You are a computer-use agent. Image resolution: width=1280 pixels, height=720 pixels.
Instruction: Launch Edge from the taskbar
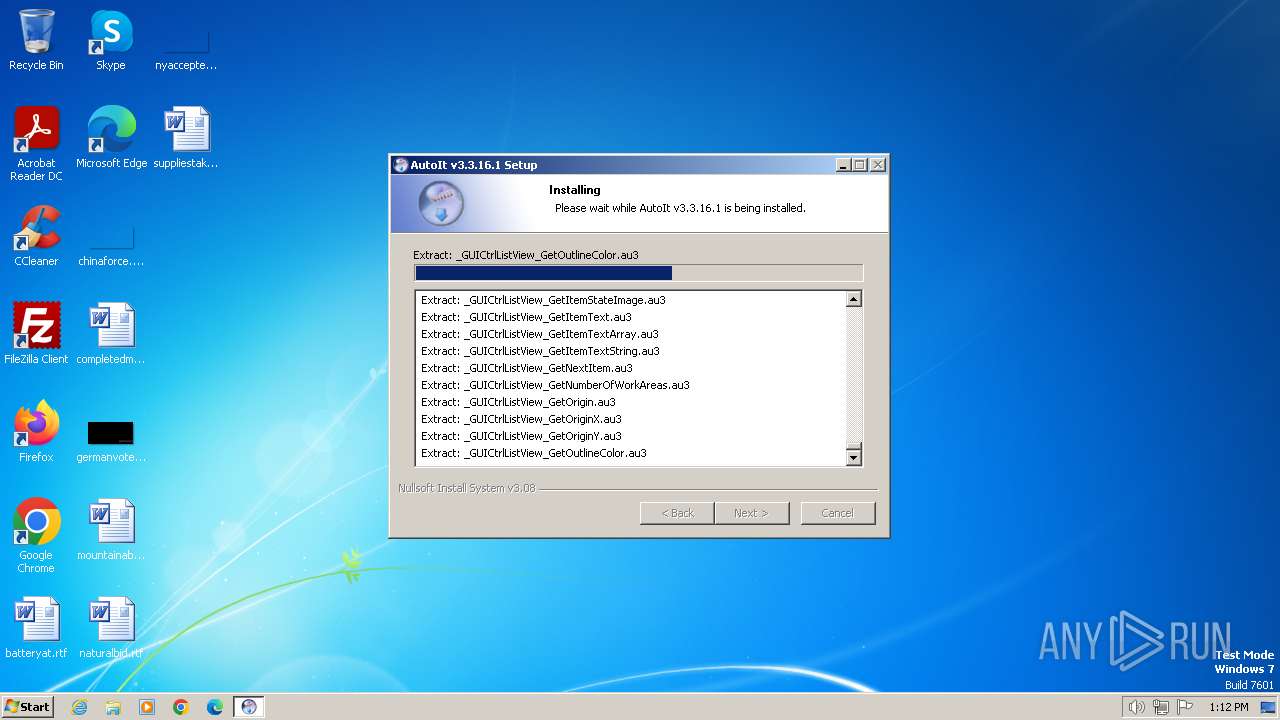(215, 707)
